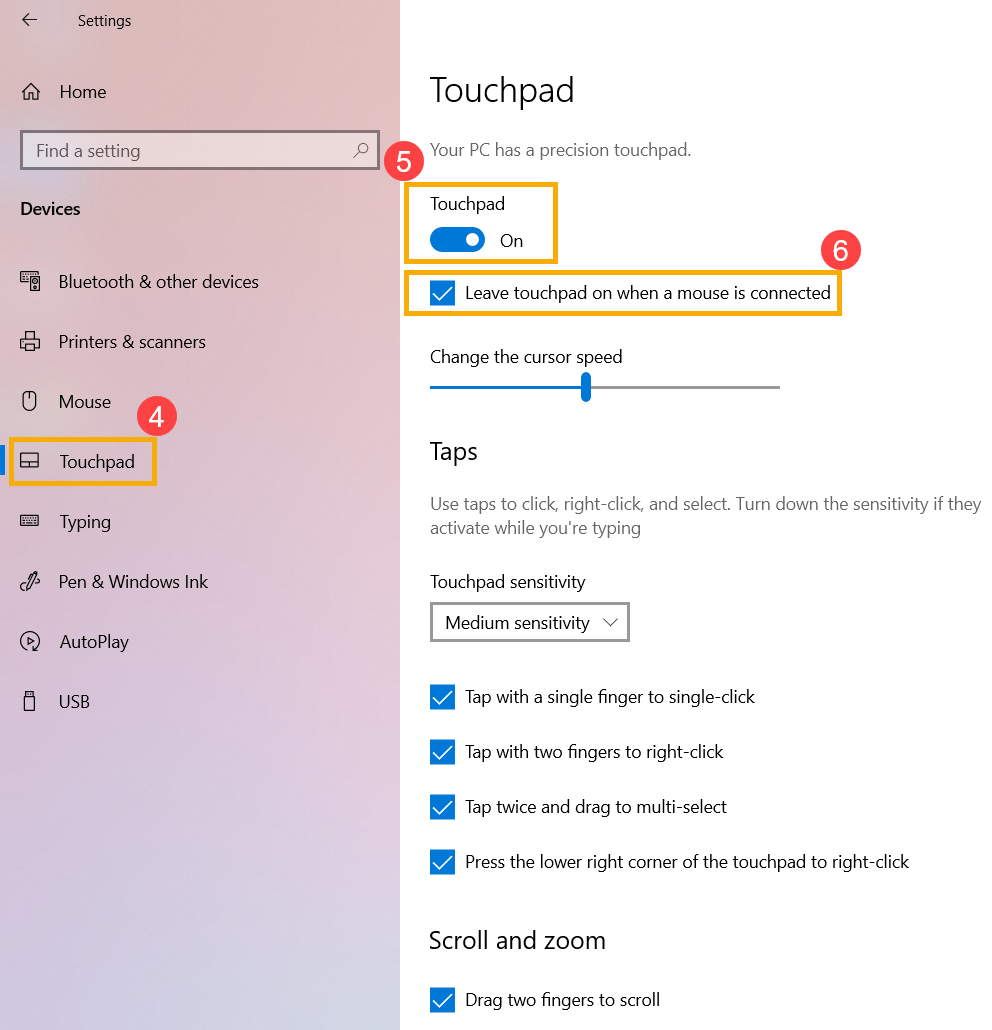Image resolution: width=992 pixels, height=1030 pixels.
Task: Click the back arrow icon in Settings
Action: [x=29, y=20]
